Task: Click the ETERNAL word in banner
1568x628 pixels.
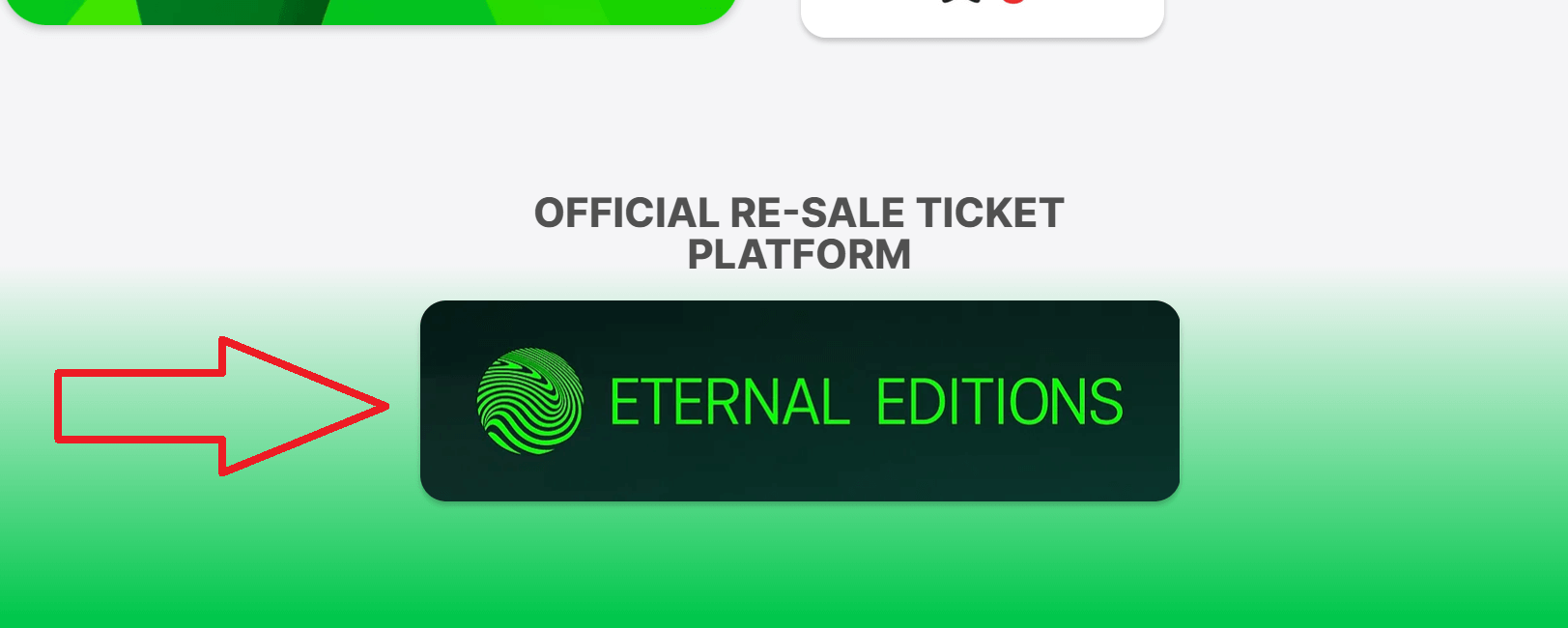Action: pos(730,402)
